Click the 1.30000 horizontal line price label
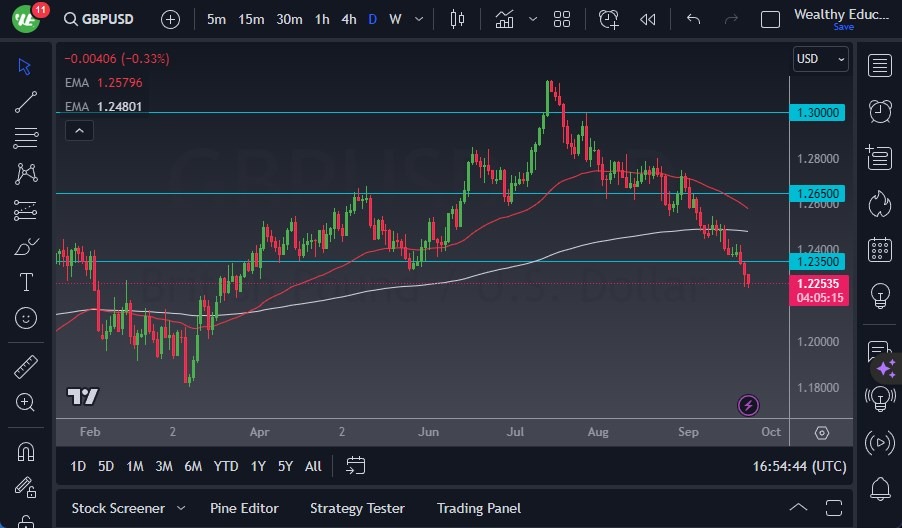The image size is (902, 528). point(818,113)
